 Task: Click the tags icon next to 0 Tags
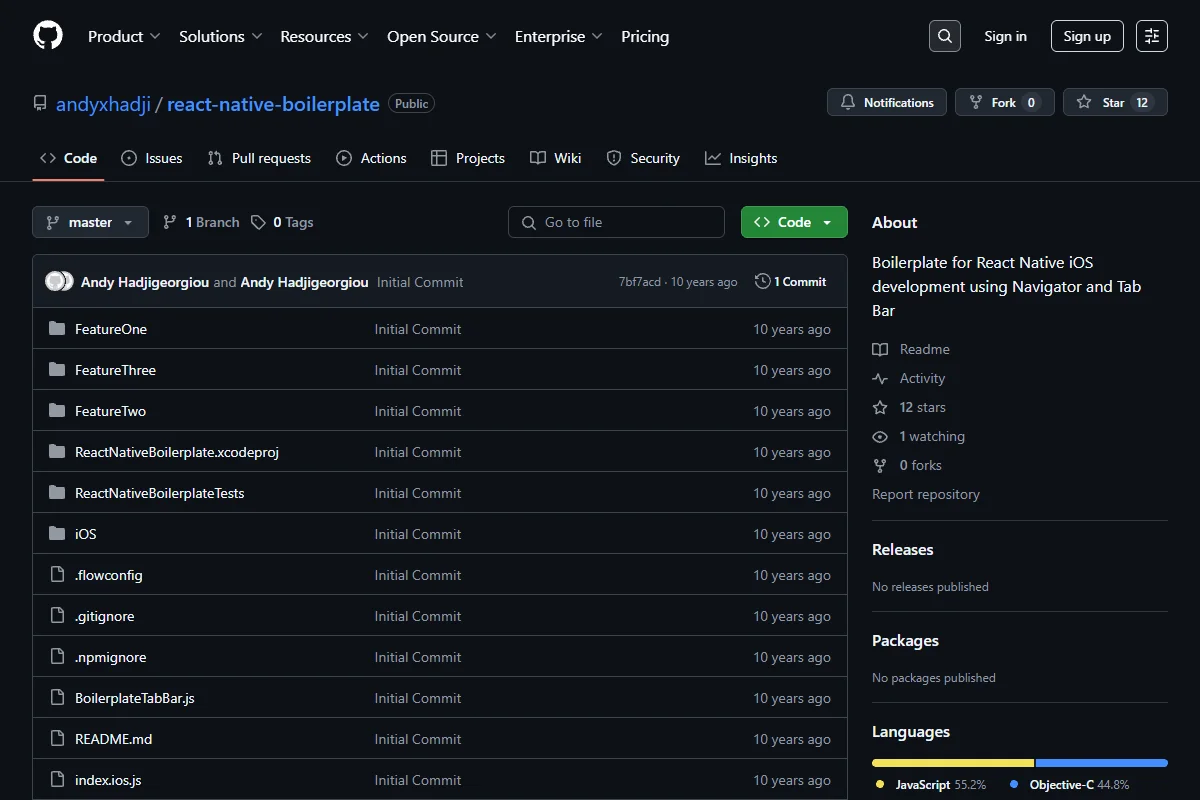[x=259, y=222]
